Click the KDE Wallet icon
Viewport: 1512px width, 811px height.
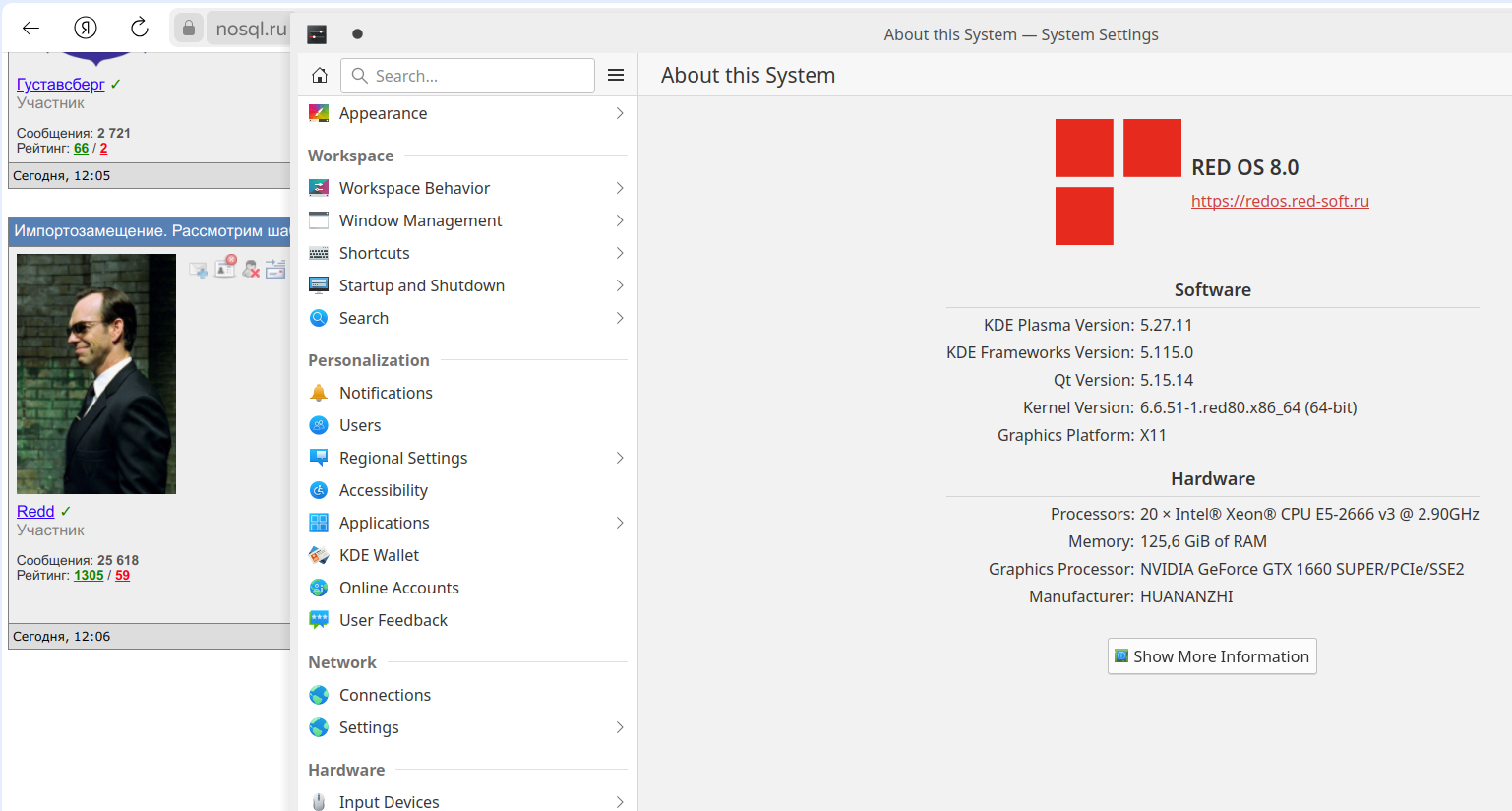point(319,555)
